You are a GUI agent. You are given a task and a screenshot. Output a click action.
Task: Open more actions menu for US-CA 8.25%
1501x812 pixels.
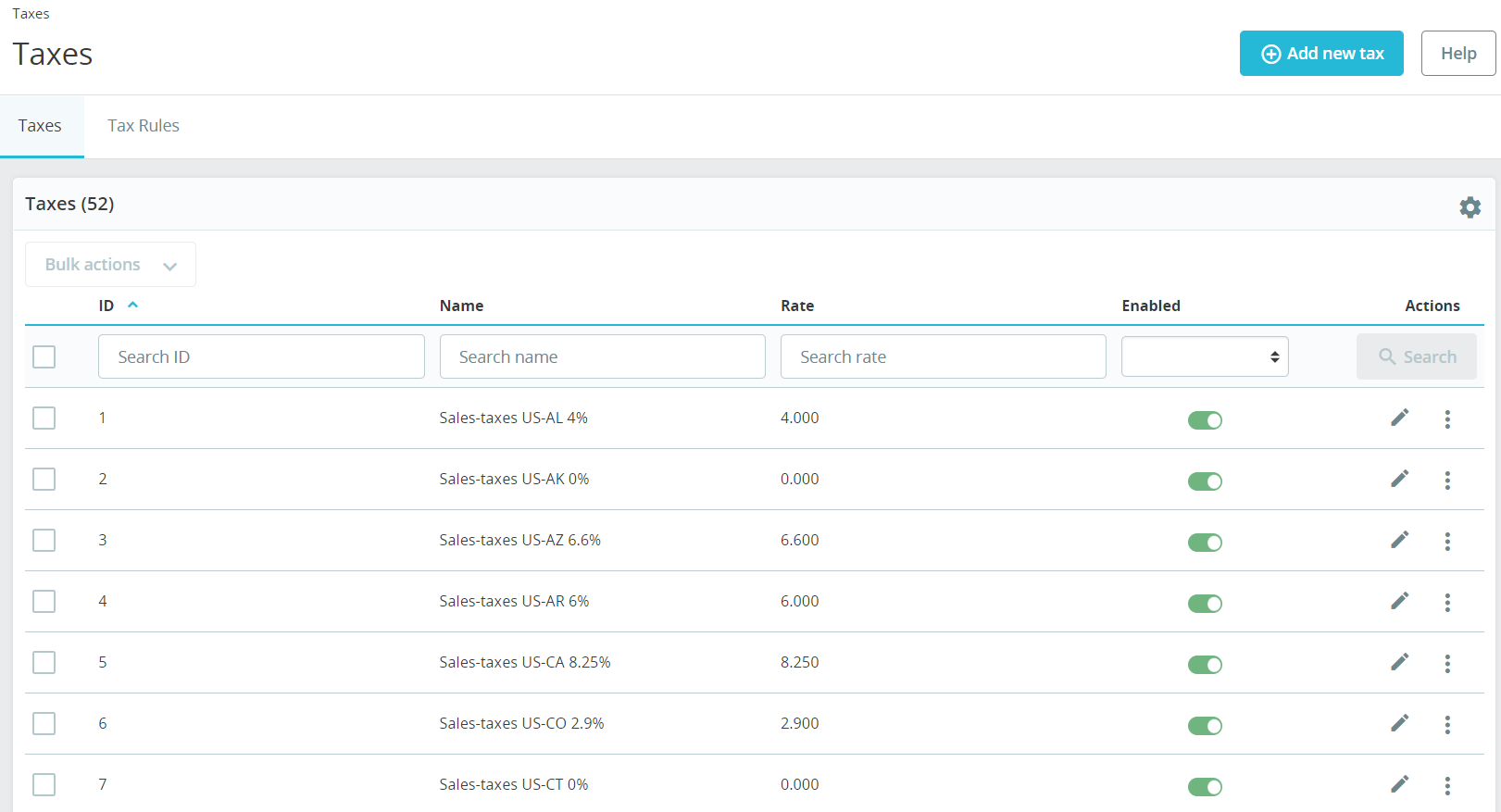[x=1447, y=664]
